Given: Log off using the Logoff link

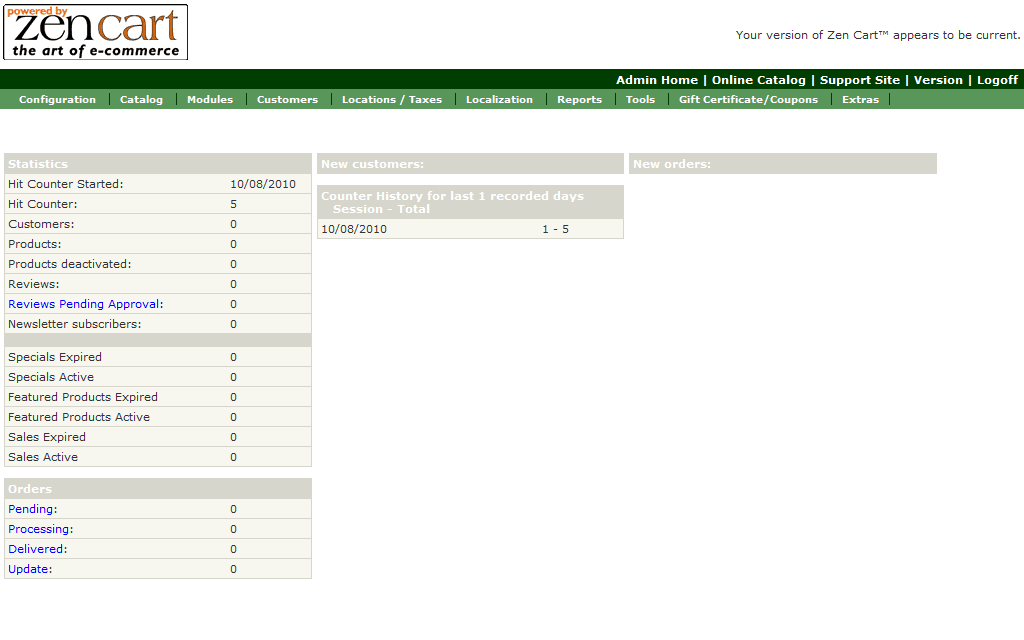Looking at the screenshot, I should click(x=997, y=80).
